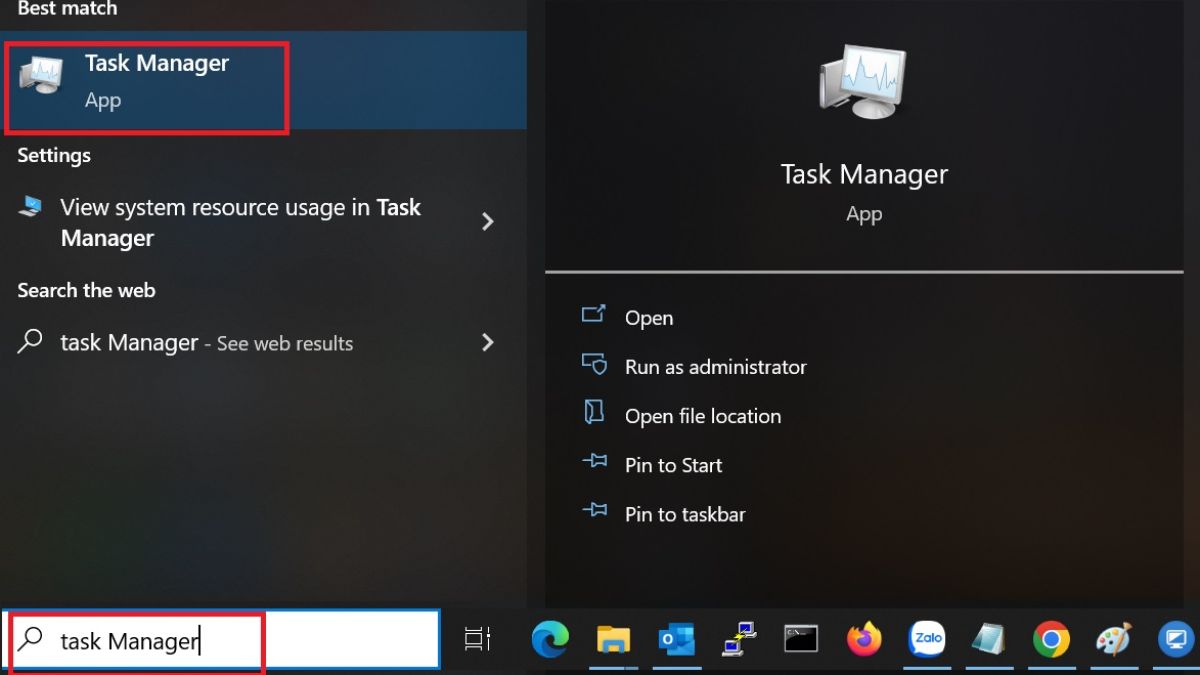
Task: Expand View system resource usage suggestion
Action: [488, 221]
